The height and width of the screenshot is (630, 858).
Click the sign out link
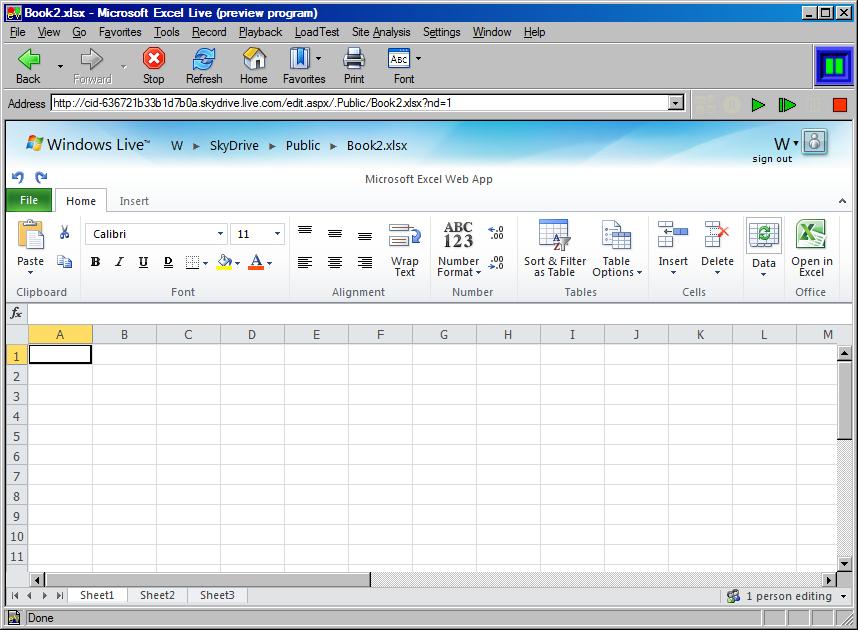pos(772,159)
